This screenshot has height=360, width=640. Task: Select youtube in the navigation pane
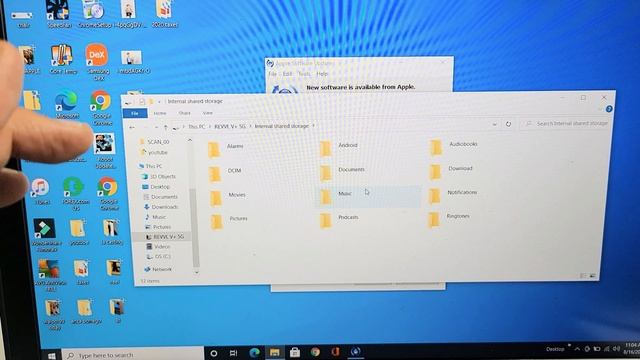point(154,152)
